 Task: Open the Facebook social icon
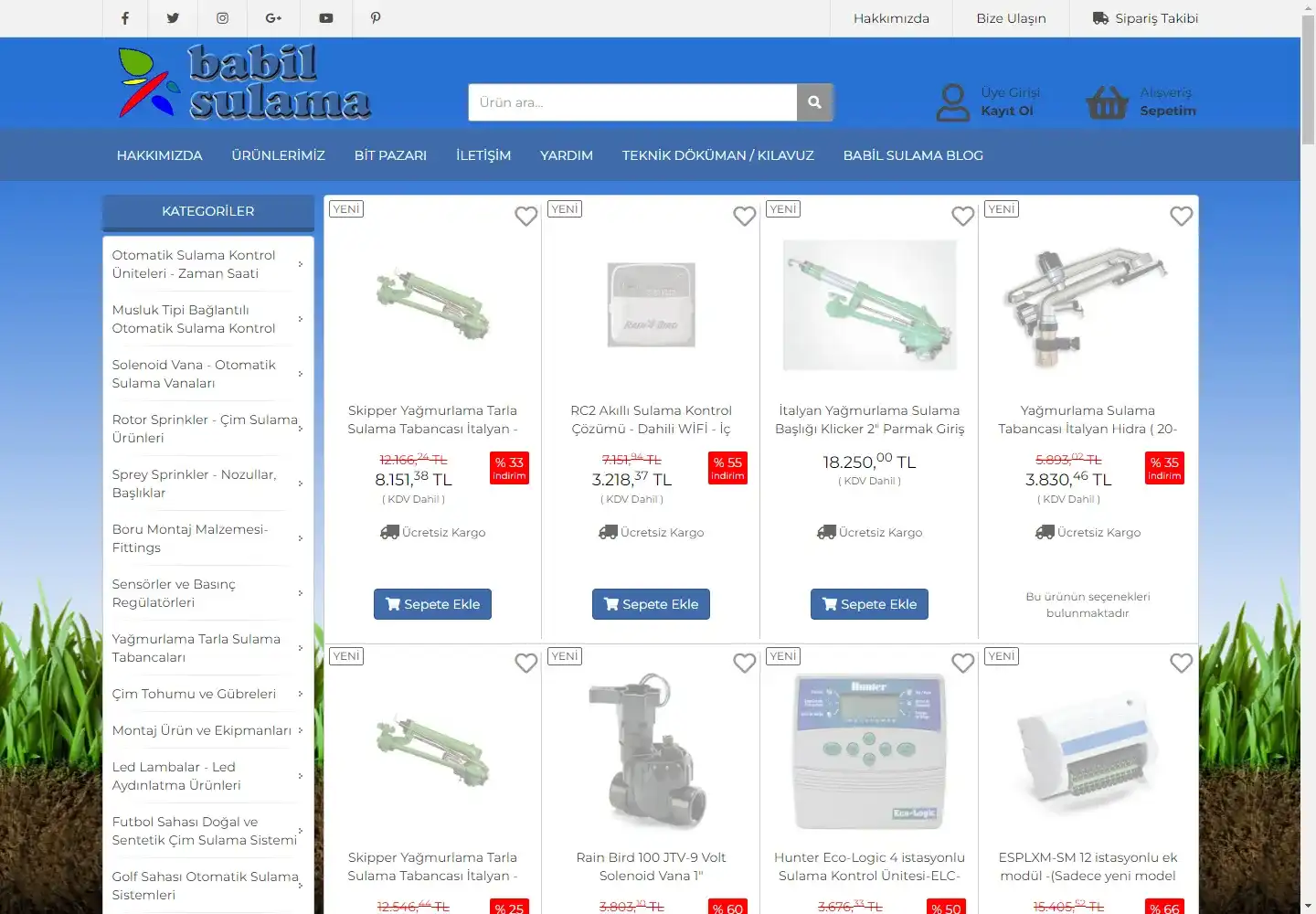pyautogui.click(x=125, y=18)
